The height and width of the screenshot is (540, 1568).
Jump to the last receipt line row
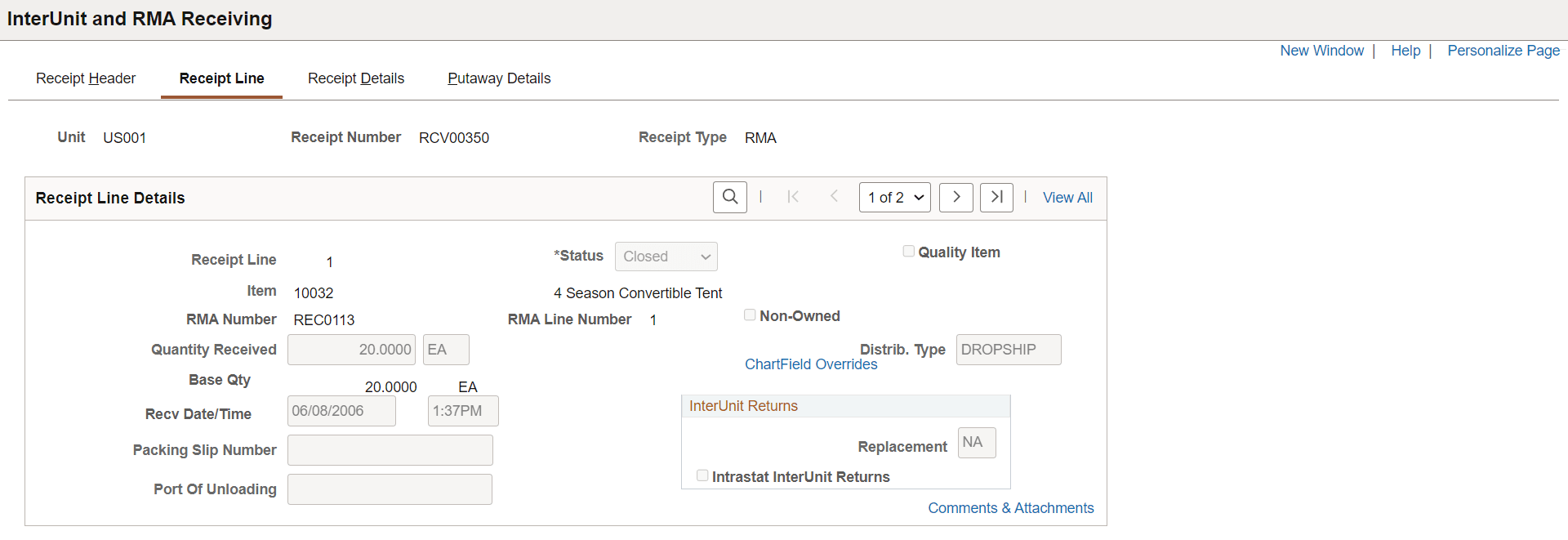996,197
